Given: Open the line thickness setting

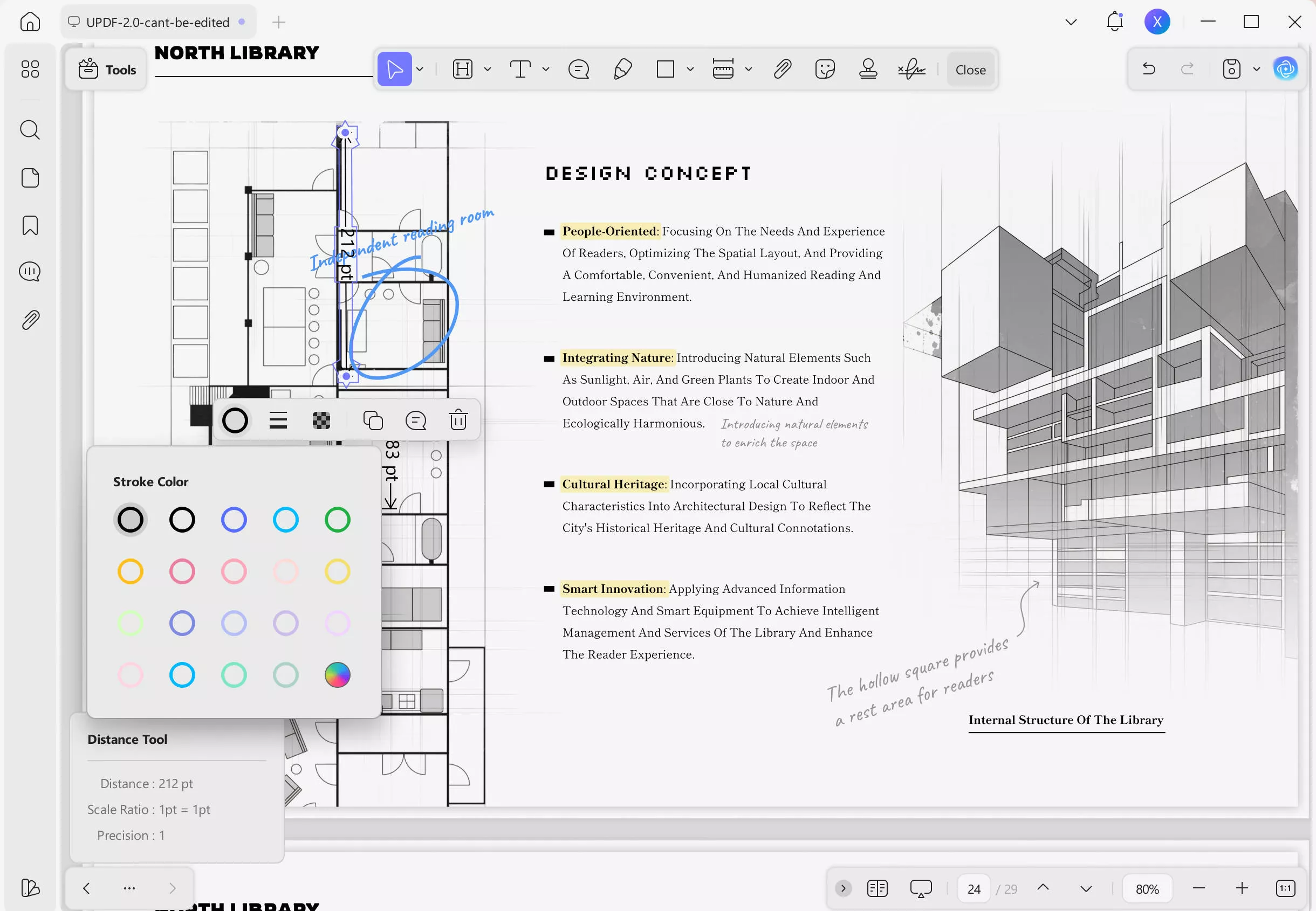Looking at the screenshot, I should pos(278,420).
